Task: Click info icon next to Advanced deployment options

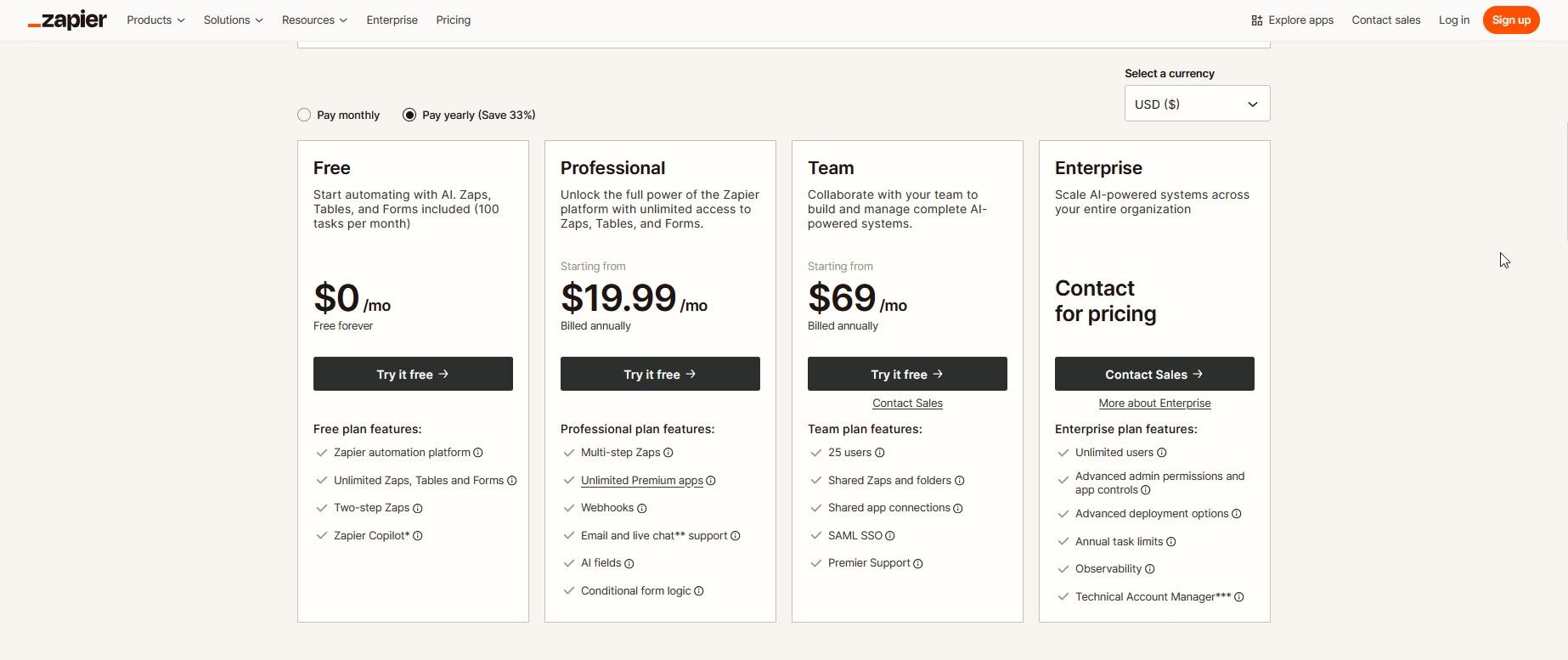Action: 1237,514
